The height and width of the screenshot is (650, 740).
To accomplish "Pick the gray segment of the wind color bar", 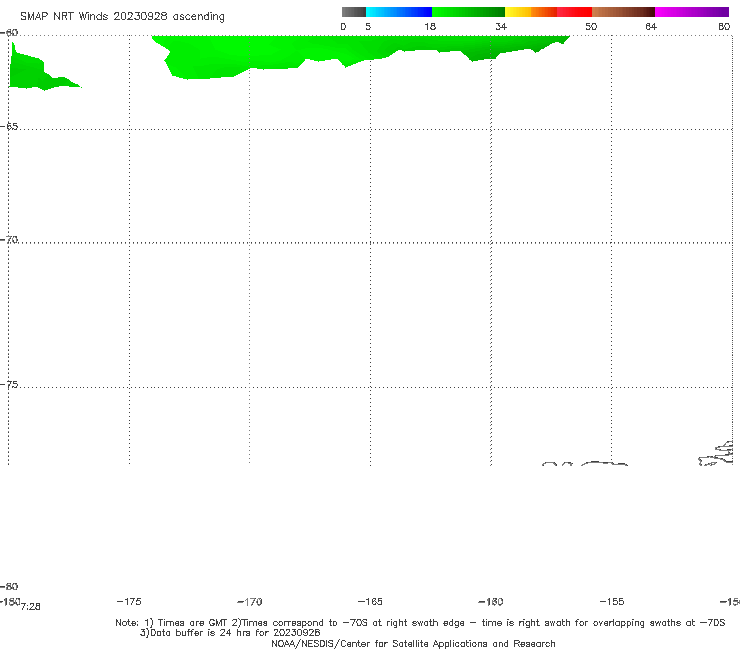I will [353, 12].
